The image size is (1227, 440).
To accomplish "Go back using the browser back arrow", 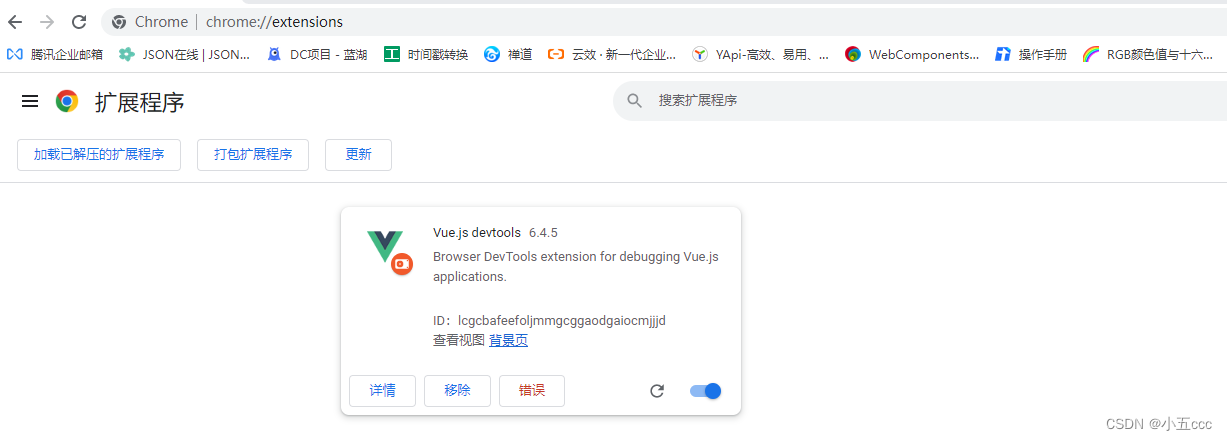I will pos(15,22).
